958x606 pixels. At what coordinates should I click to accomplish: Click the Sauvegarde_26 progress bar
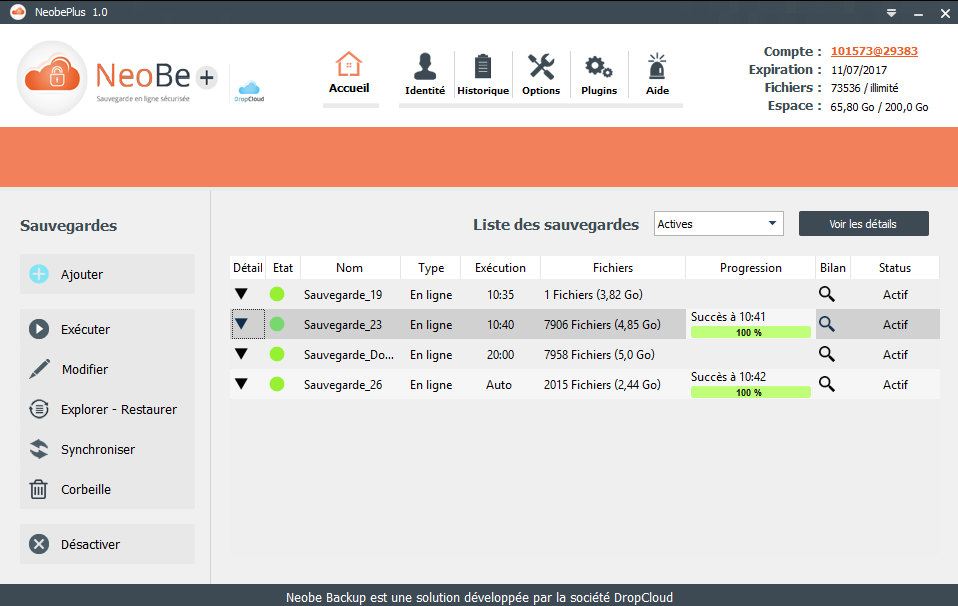[750, 392]
